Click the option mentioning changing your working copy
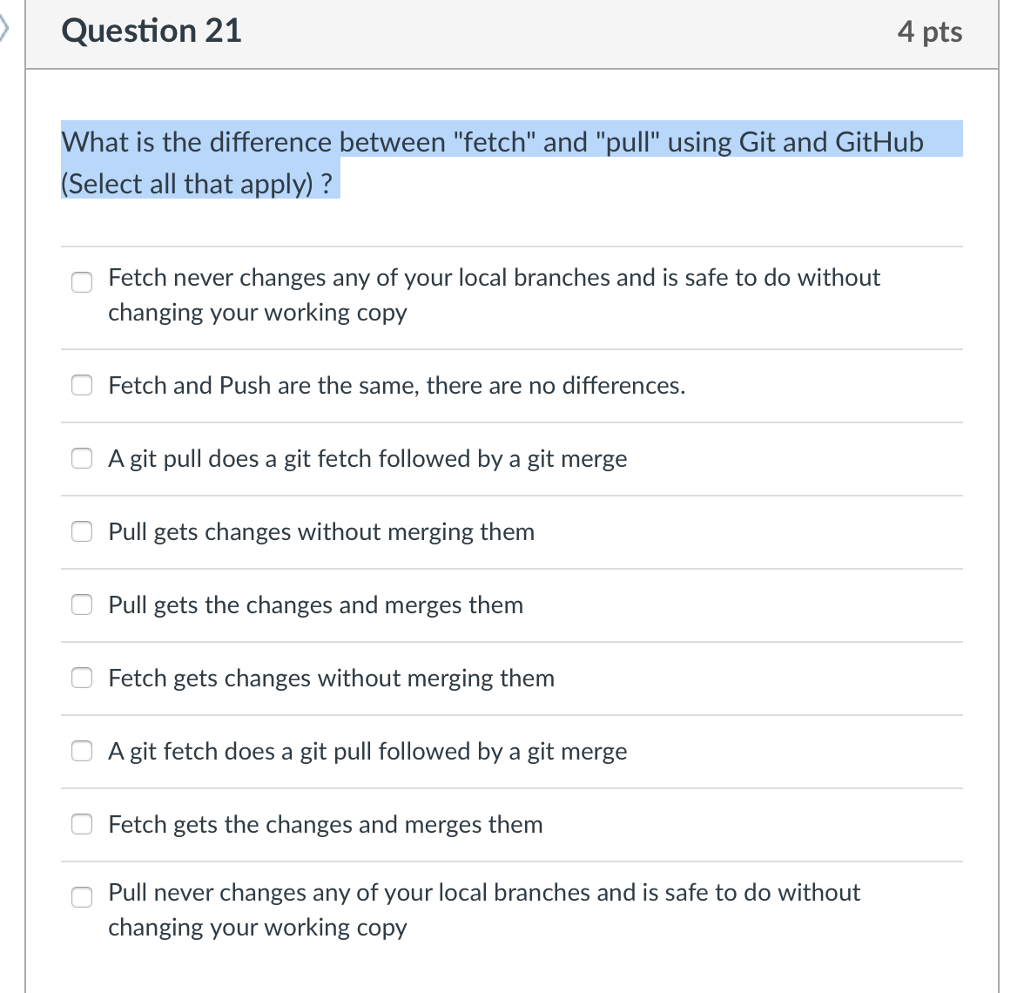1024x993 pixels. (x=495, y=294)
